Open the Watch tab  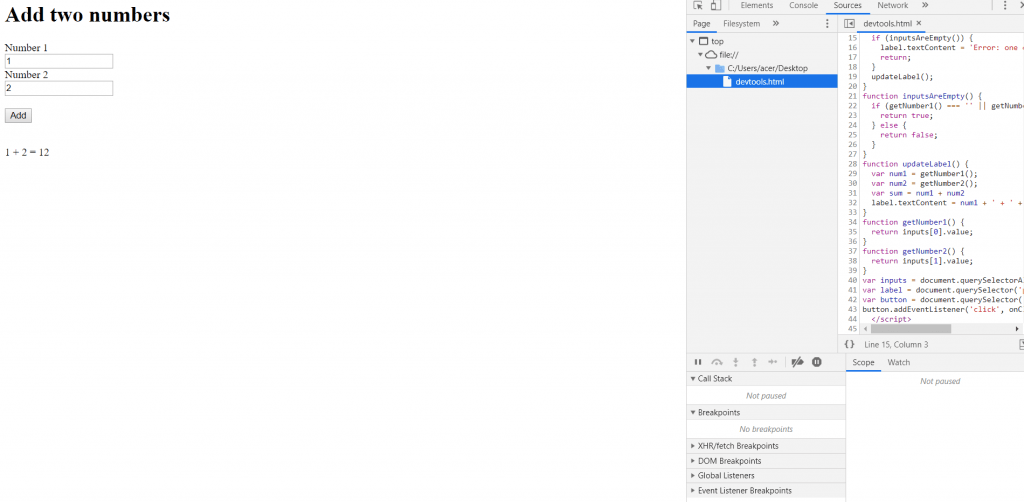(898, 362)
